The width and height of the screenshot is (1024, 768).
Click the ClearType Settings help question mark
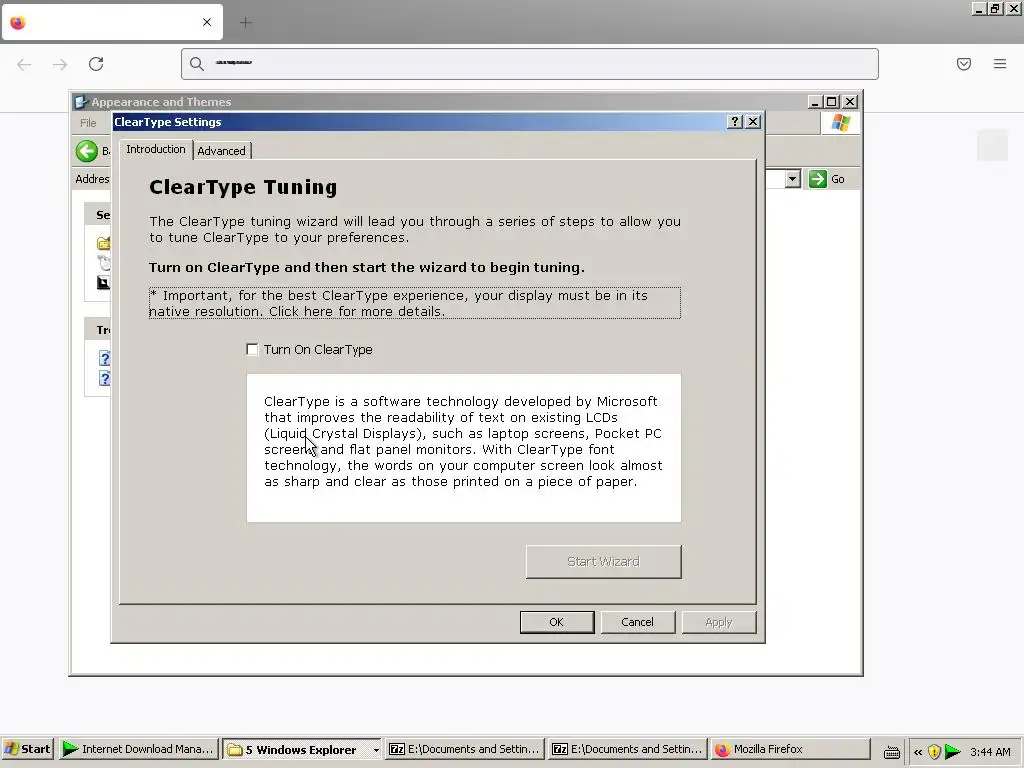click(x=735, y=122)
